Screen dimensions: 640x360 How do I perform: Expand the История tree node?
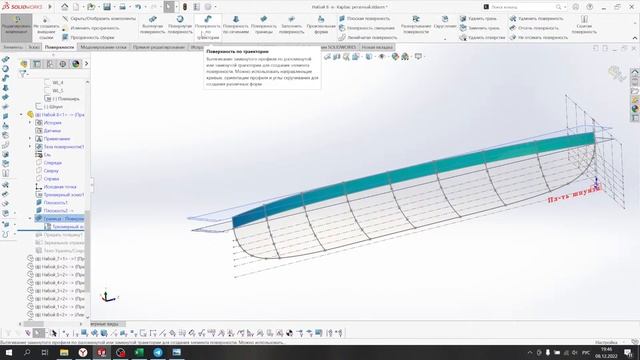point(30,122)
